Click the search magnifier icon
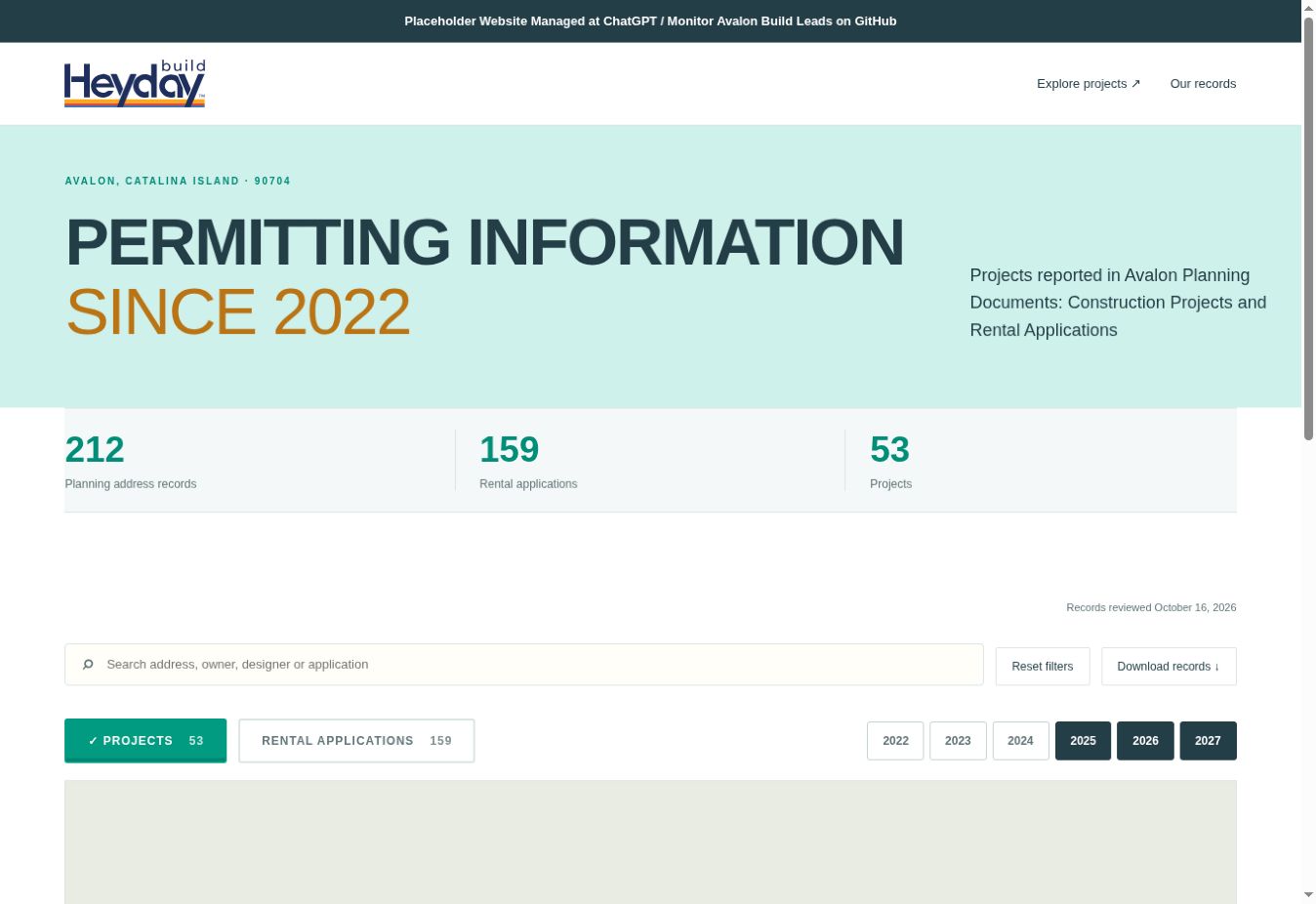The height and width of the screenshot is (904, 1316). (88, 665)
